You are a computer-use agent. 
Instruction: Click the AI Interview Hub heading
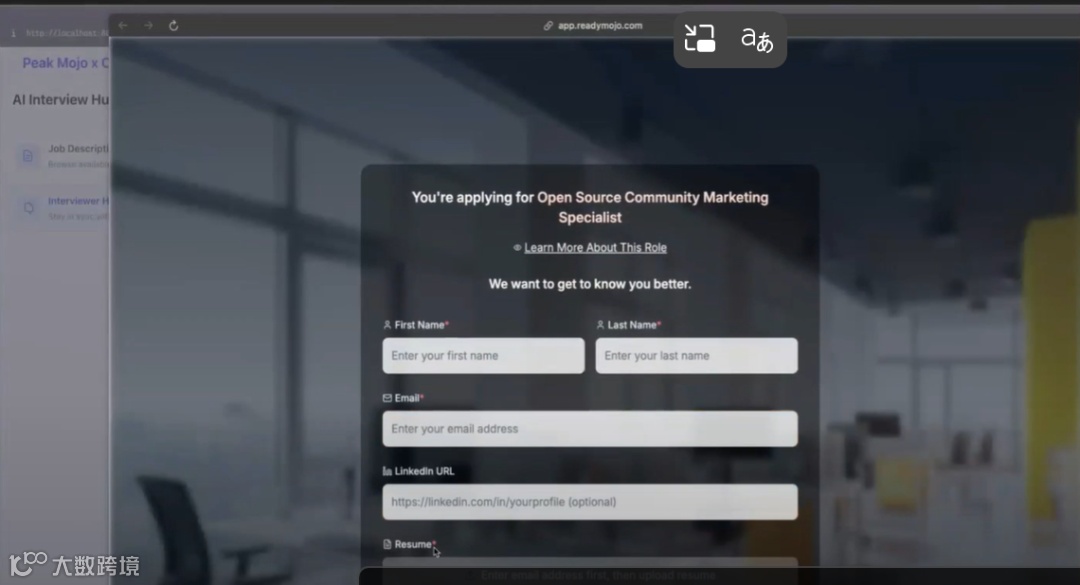click(61, 99)
